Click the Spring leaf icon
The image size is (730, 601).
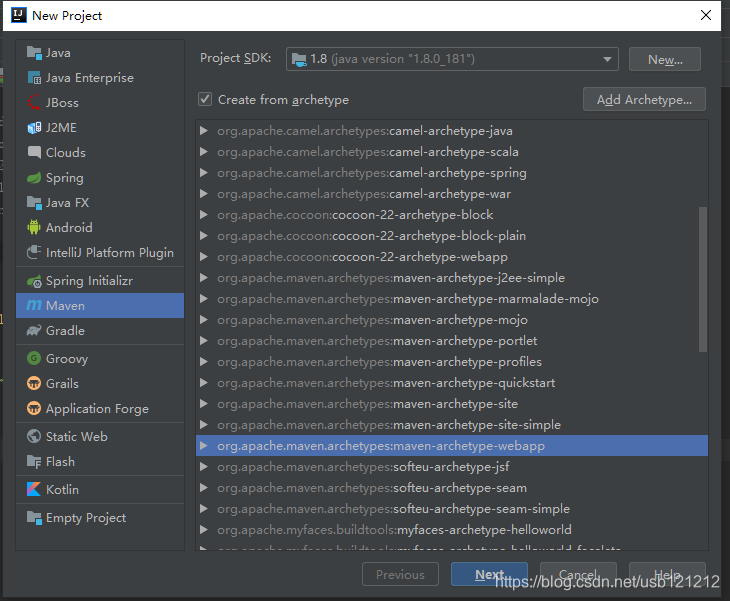pyautogui.click(x=34, y=177)
